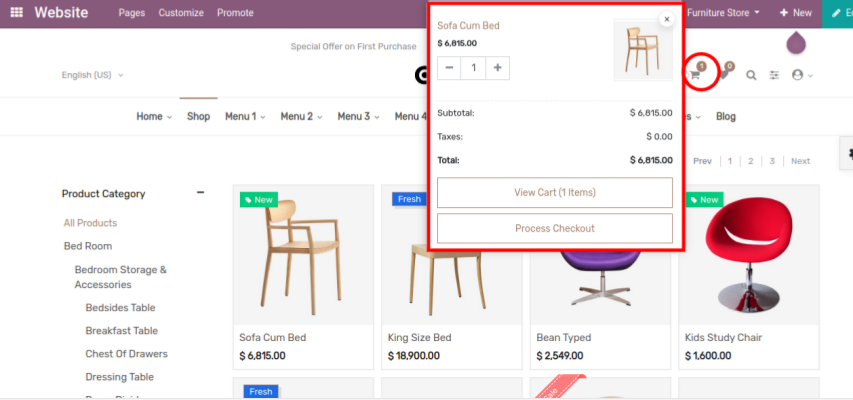
Task: Collapse the Product Category section
Action: (200, 193)
